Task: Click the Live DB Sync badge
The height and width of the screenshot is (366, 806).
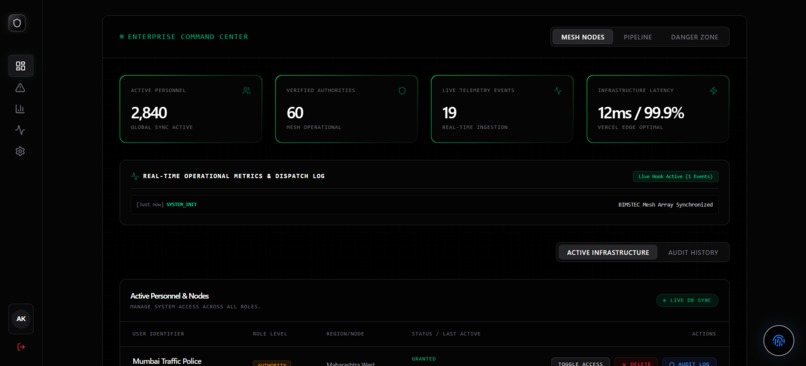Action: point(687,300)
